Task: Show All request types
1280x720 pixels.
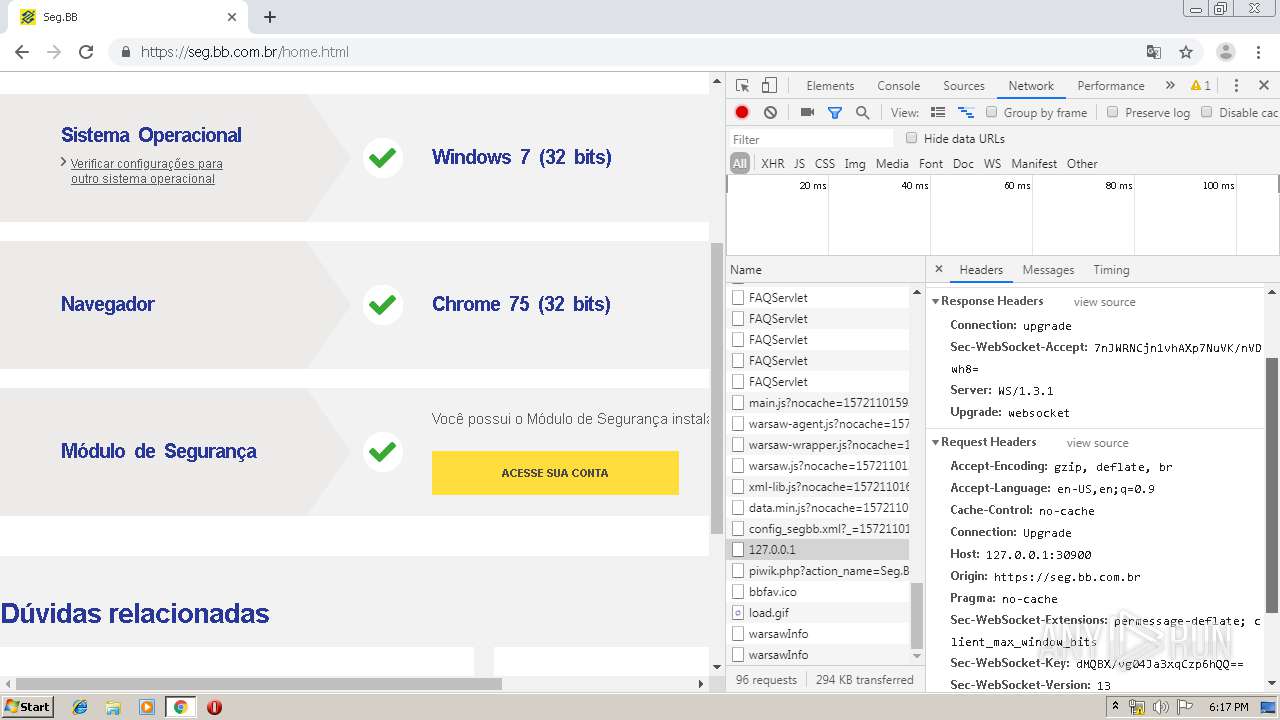Action: tap(740, 164)
